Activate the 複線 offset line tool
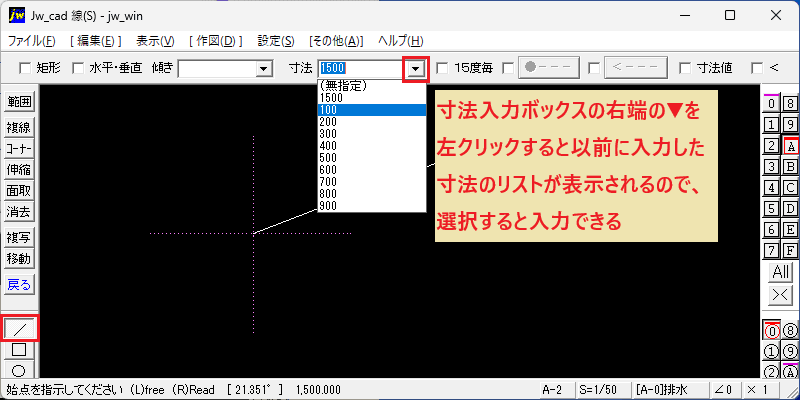This screenshot has height=400, width=800. click(19, 128)
